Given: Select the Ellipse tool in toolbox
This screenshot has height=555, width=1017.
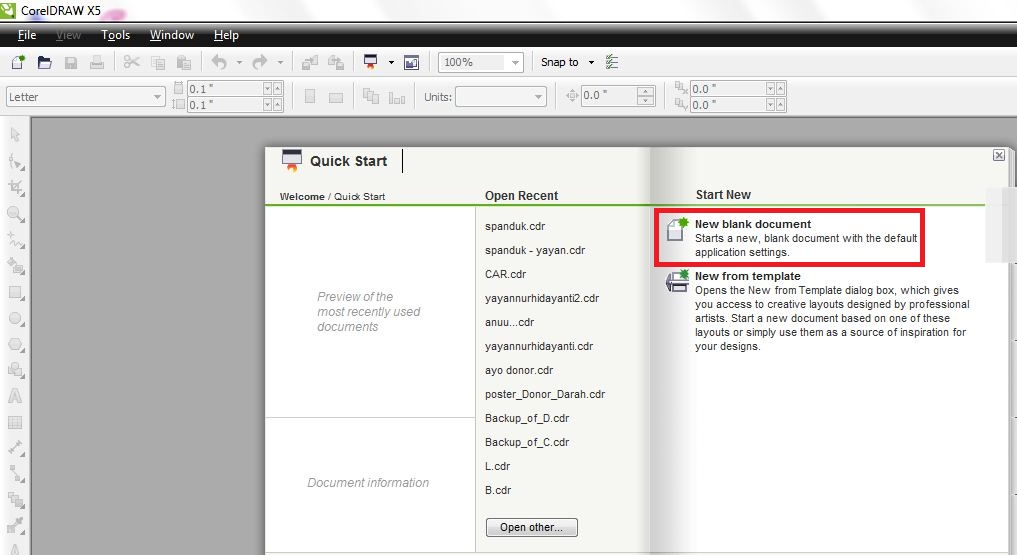Looking at the screenshot, I should pyautogui.click(x=16, y=319).
